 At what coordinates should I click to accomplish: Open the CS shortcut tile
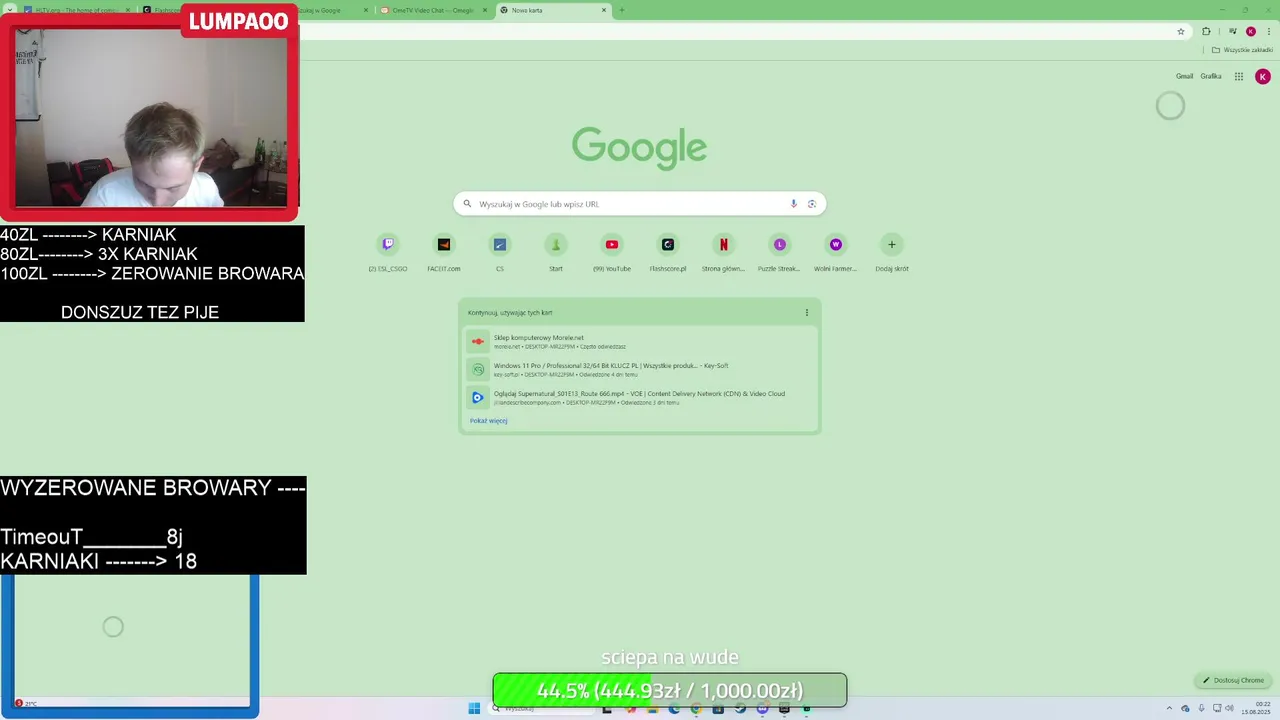point(500,252)
